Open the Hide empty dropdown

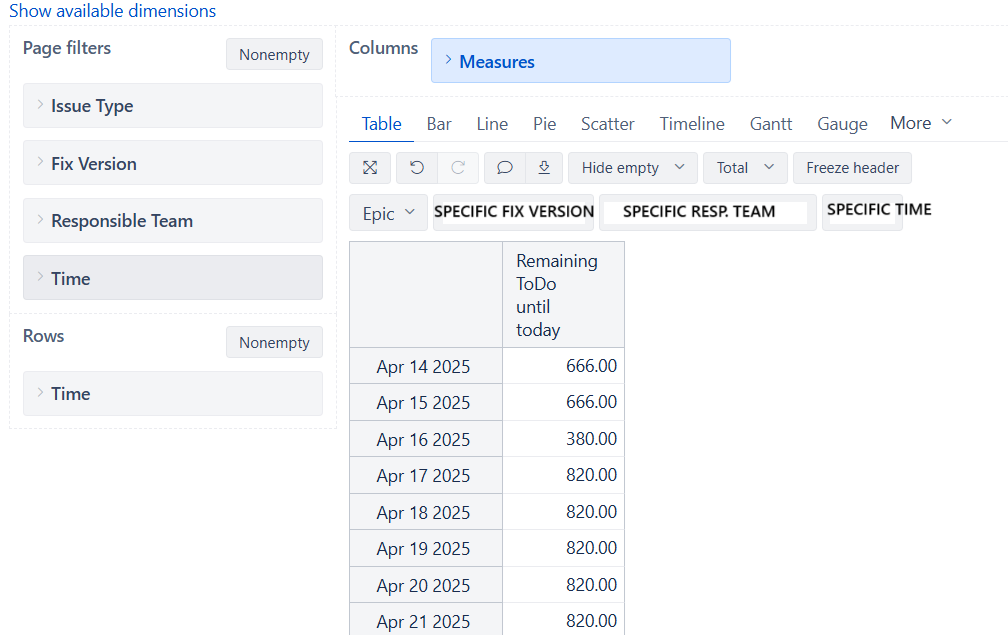coord(632,168)
